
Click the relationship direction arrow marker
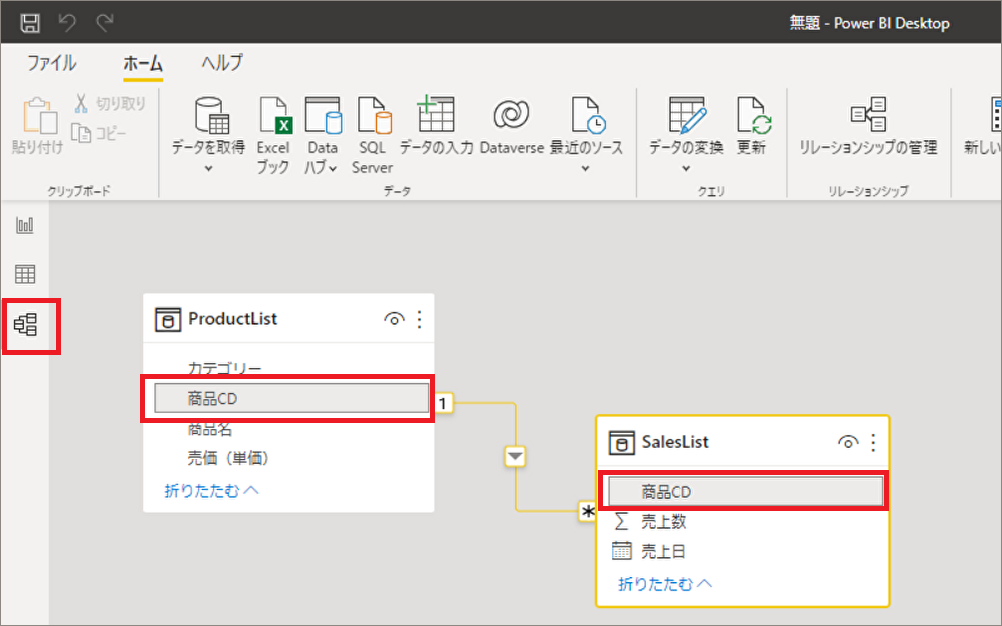[x=516, y=457]
